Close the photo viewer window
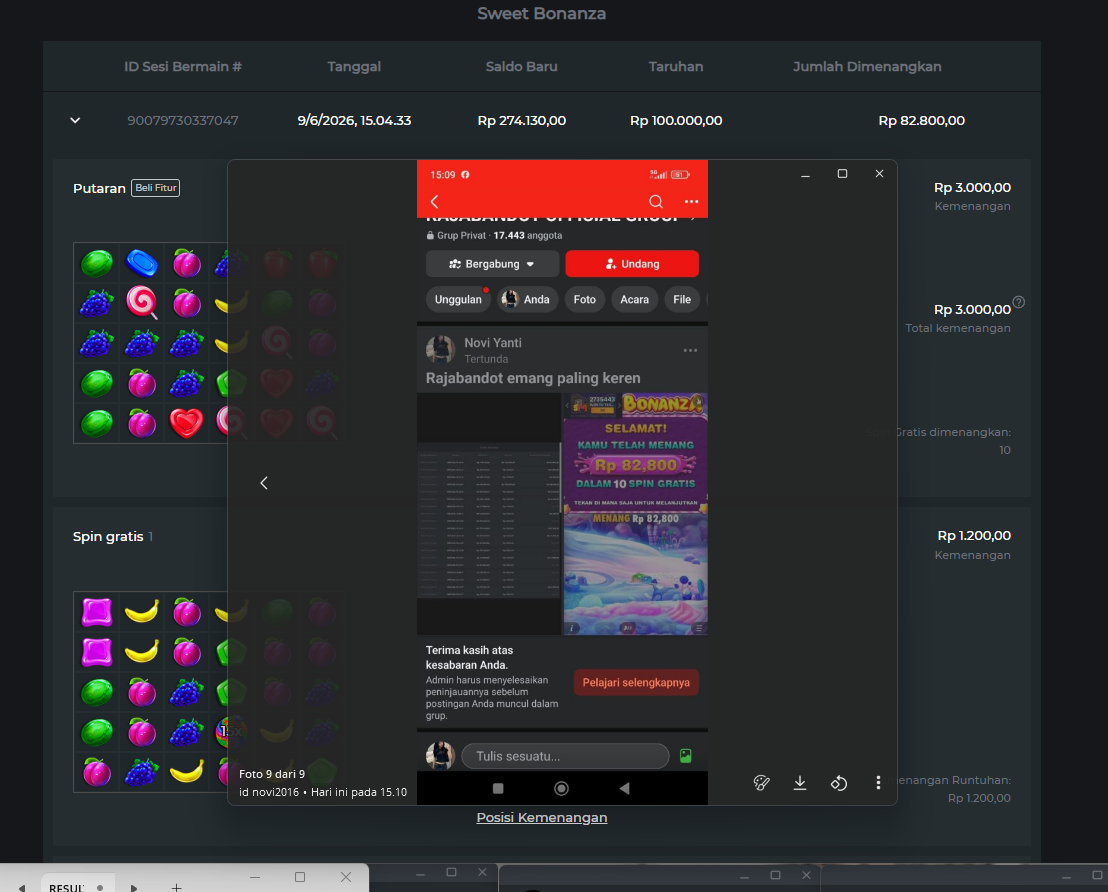This screenshot has width=1108, height=892. [879, 174]
